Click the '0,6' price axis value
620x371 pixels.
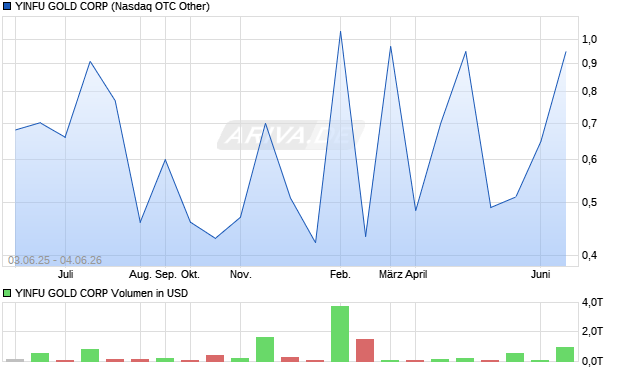click(589, 159)
